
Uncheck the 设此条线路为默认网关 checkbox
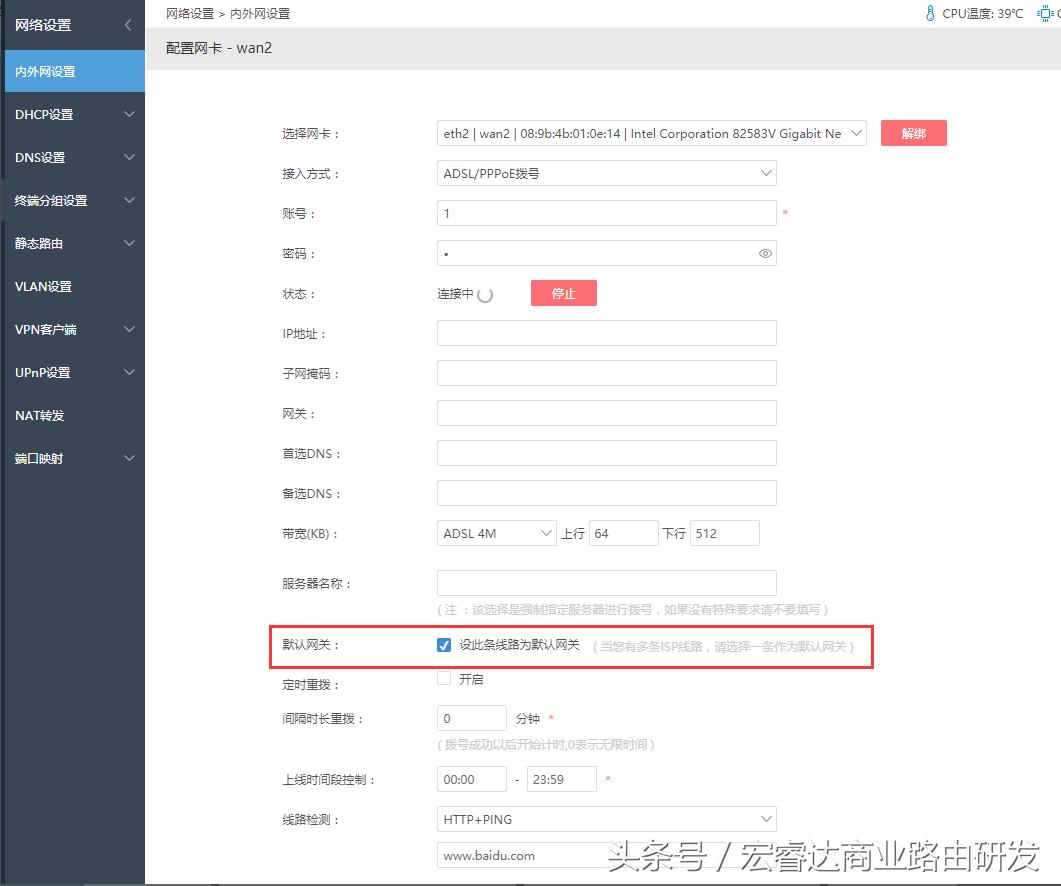click(x=443, y=645)
